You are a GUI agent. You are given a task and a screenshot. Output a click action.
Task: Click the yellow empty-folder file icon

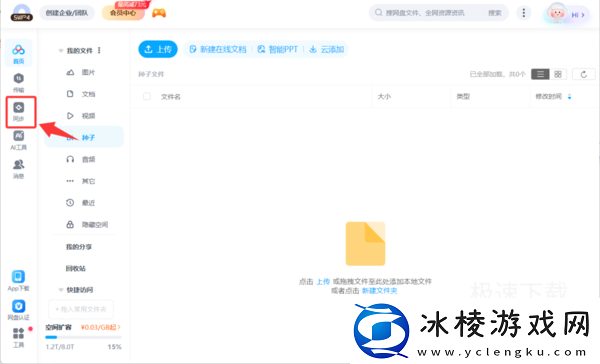(365, 244)
